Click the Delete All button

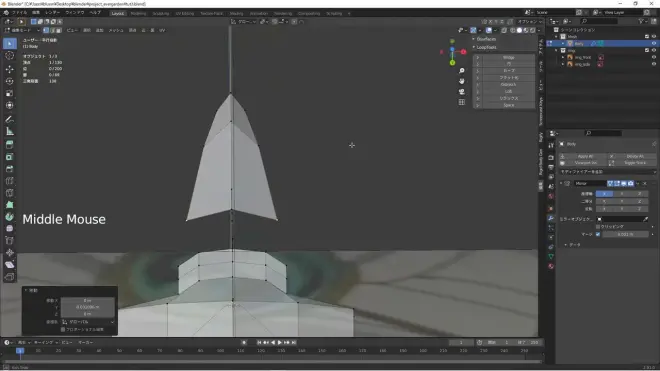pos(635,156)
